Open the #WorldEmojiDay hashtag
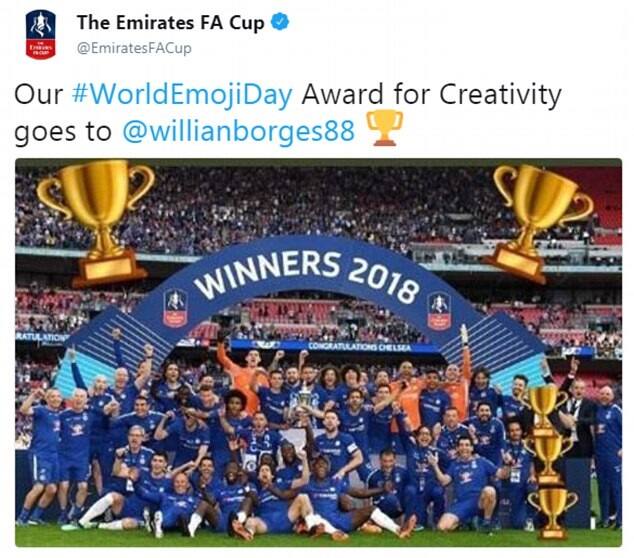This screenshot has width=634, height=558. (182, 94)
